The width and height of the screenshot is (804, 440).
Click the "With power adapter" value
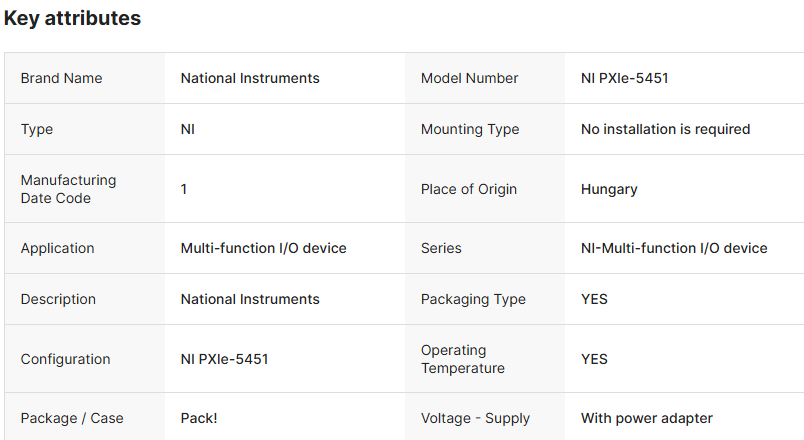[647, 418]
